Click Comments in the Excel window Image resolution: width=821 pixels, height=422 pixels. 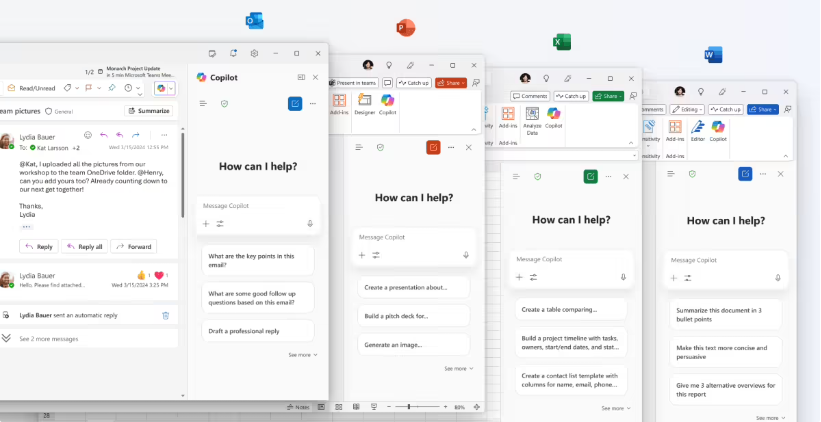pos(530,96)
